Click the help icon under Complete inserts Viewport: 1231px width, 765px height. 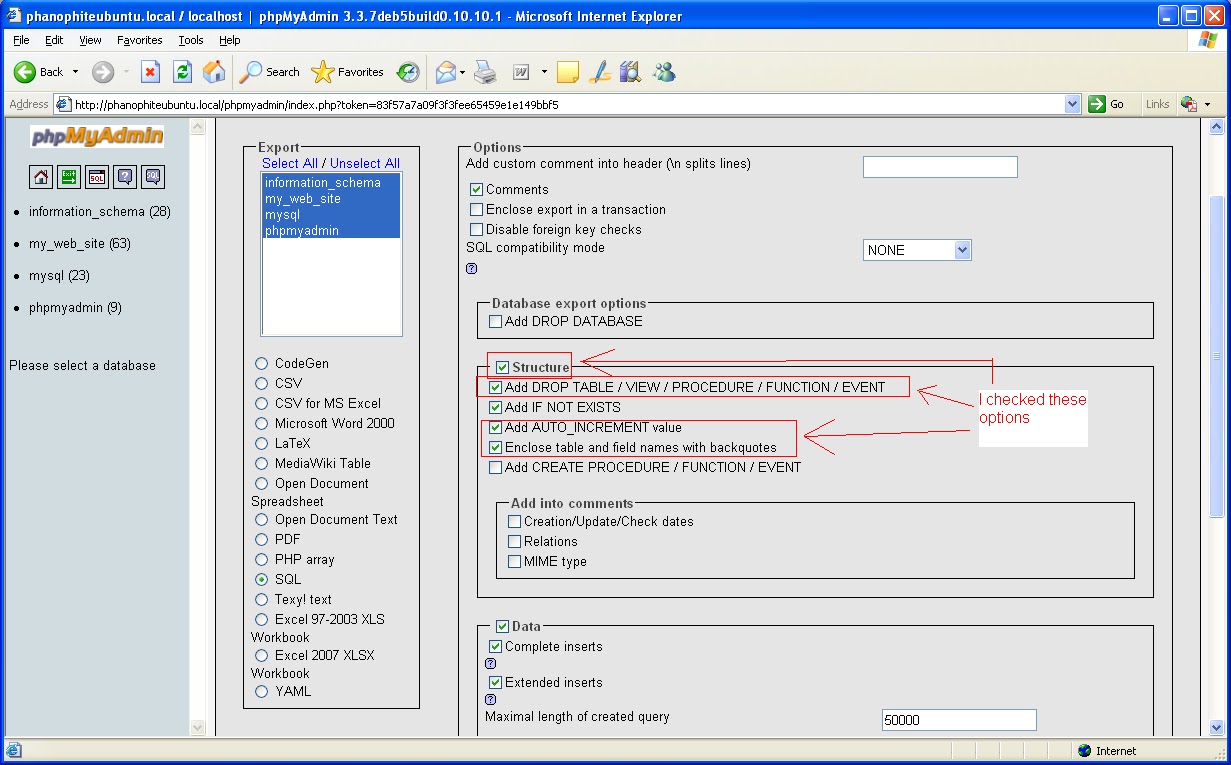point(491,663)
